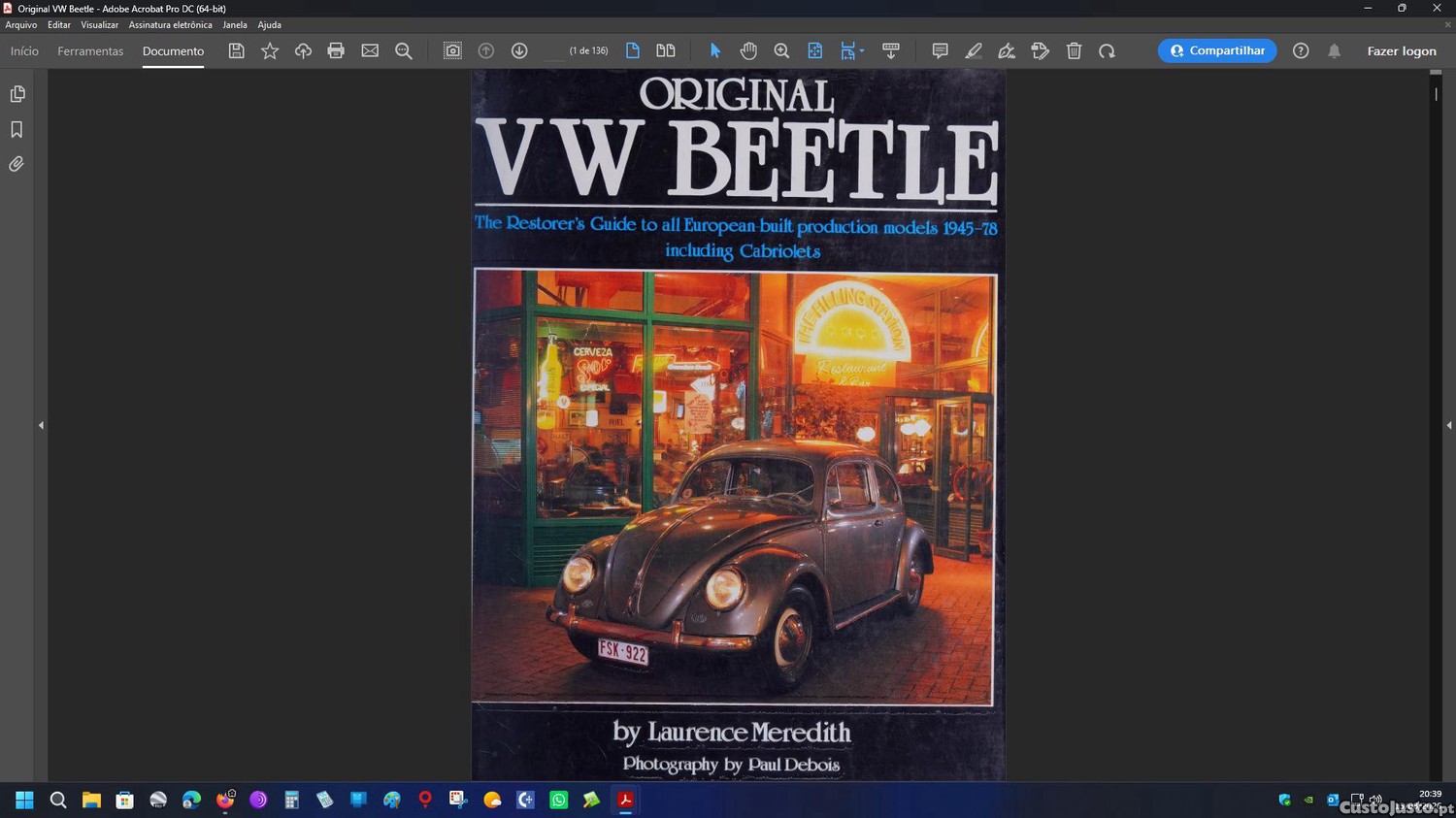
Task: Rotate the page with the rotate icon
Action: 1107,50
